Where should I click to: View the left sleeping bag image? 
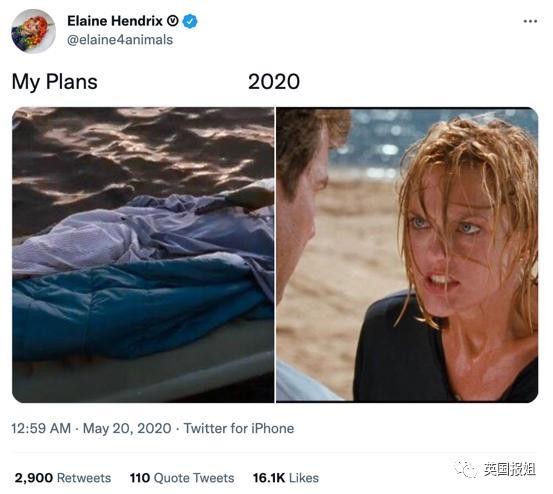pyautogui.click(x=143, y=255)
